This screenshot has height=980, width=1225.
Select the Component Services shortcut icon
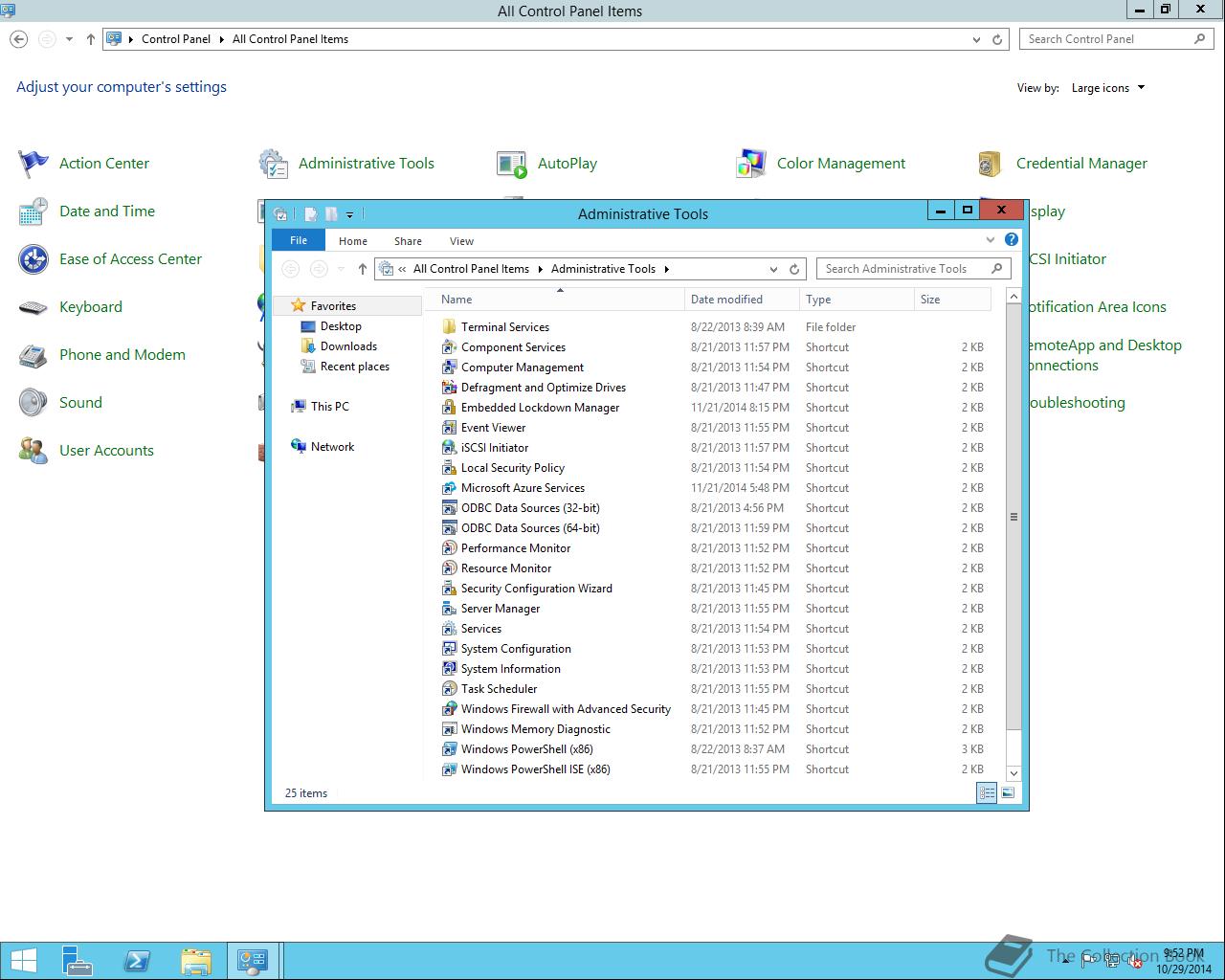[449, 347]
